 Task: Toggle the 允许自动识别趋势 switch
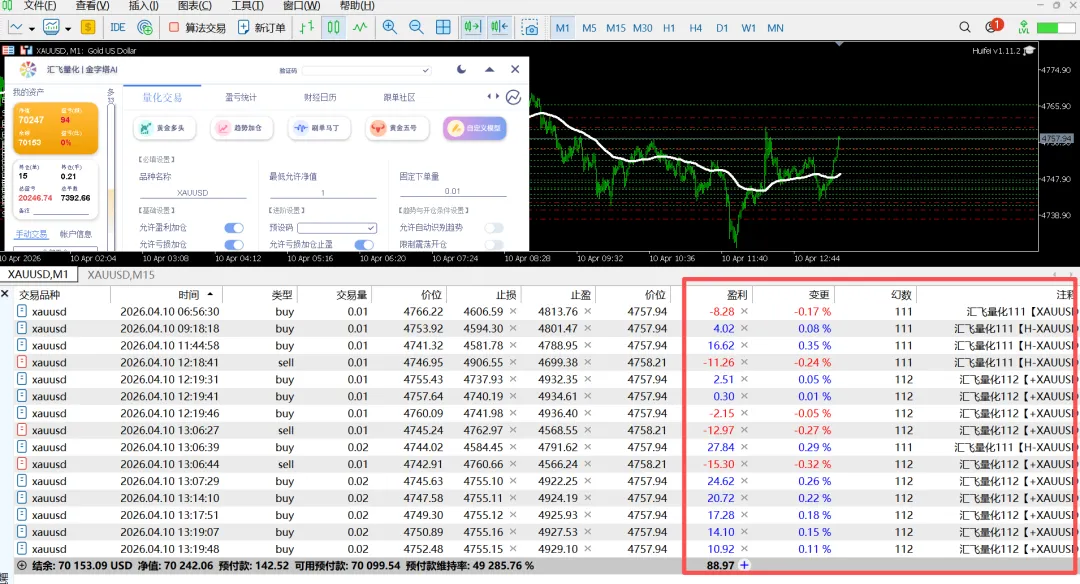[493, 228]
